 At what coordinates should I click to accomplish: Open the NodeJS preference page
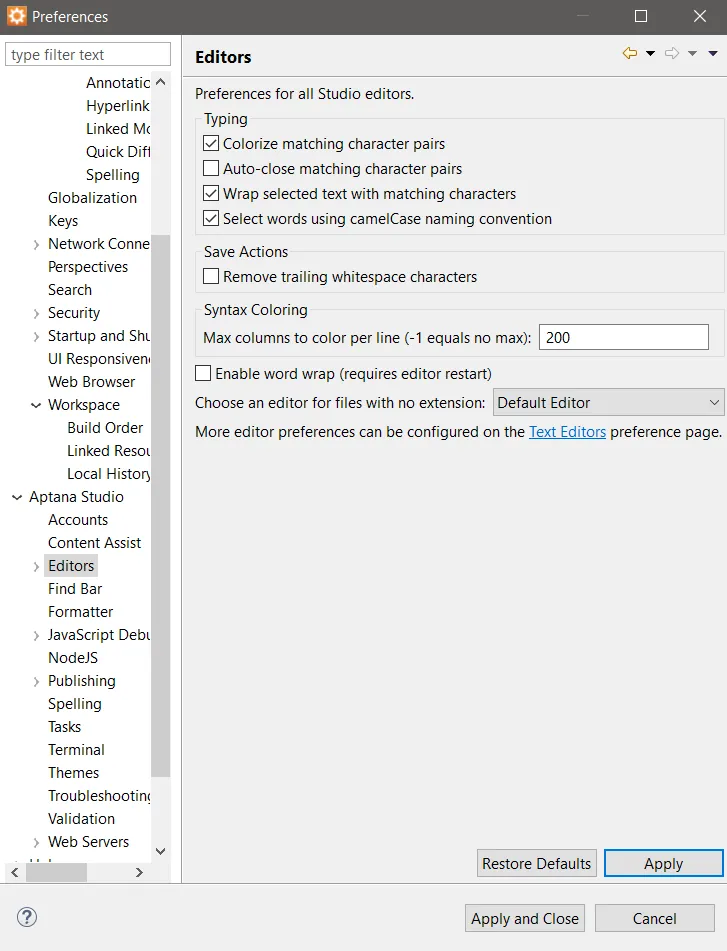[73, 657]
